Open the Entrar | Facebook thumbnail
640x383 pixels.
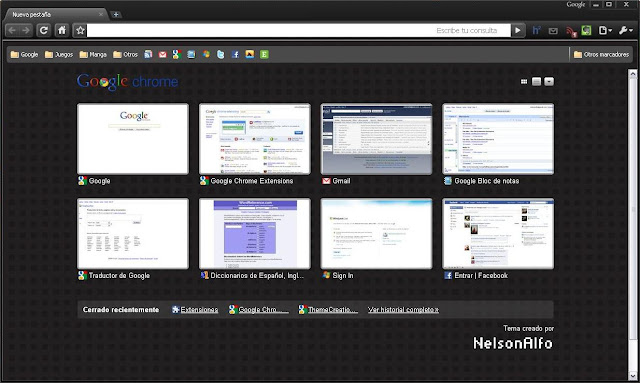[x=498, y=234]
